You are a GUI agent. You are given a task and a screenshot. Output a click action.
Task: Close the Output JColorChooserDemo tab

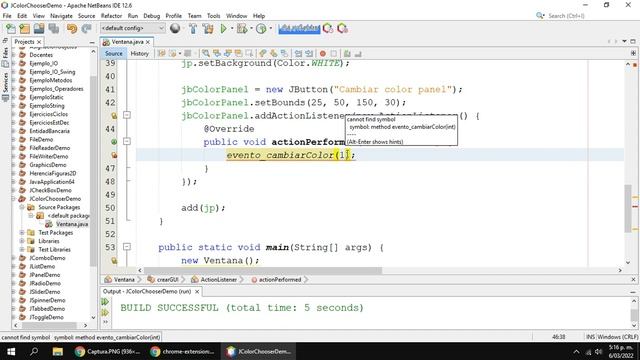click(x=197, y=291)
